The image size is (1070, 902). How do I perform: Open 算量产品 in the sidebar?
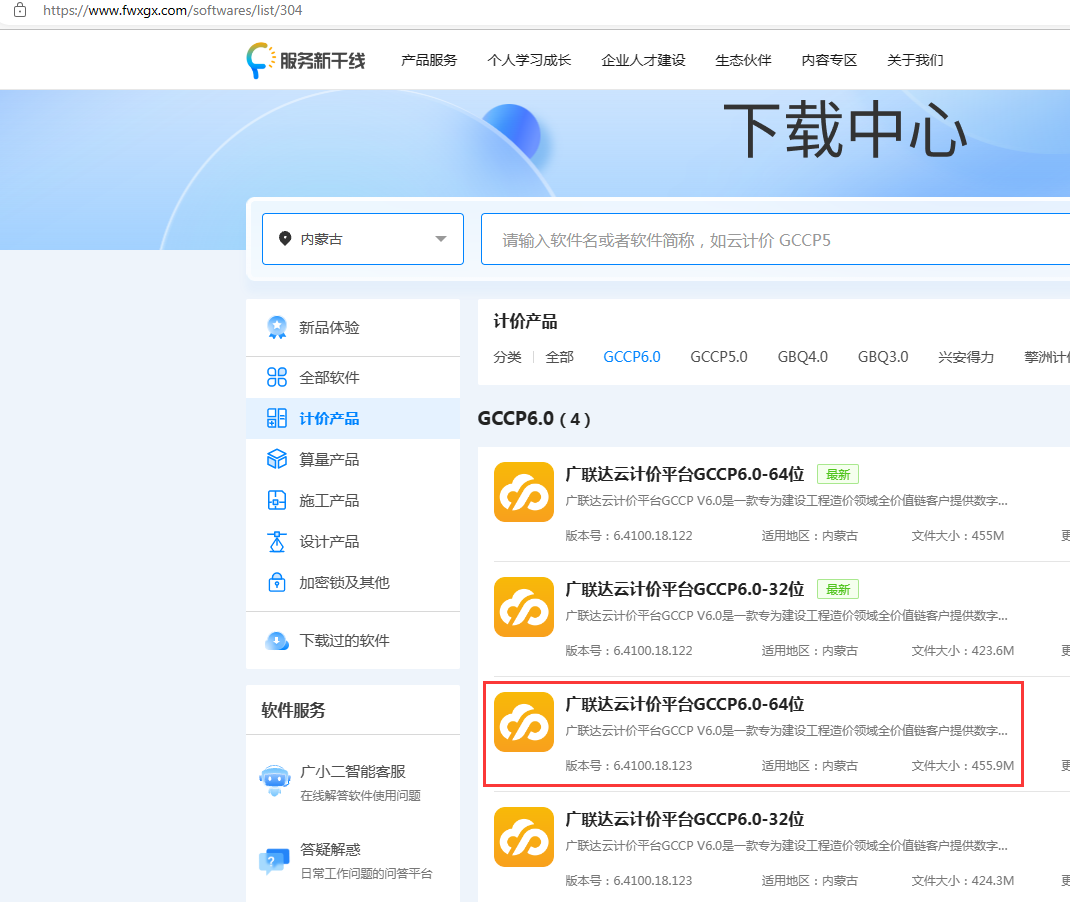tap(353, 459)
